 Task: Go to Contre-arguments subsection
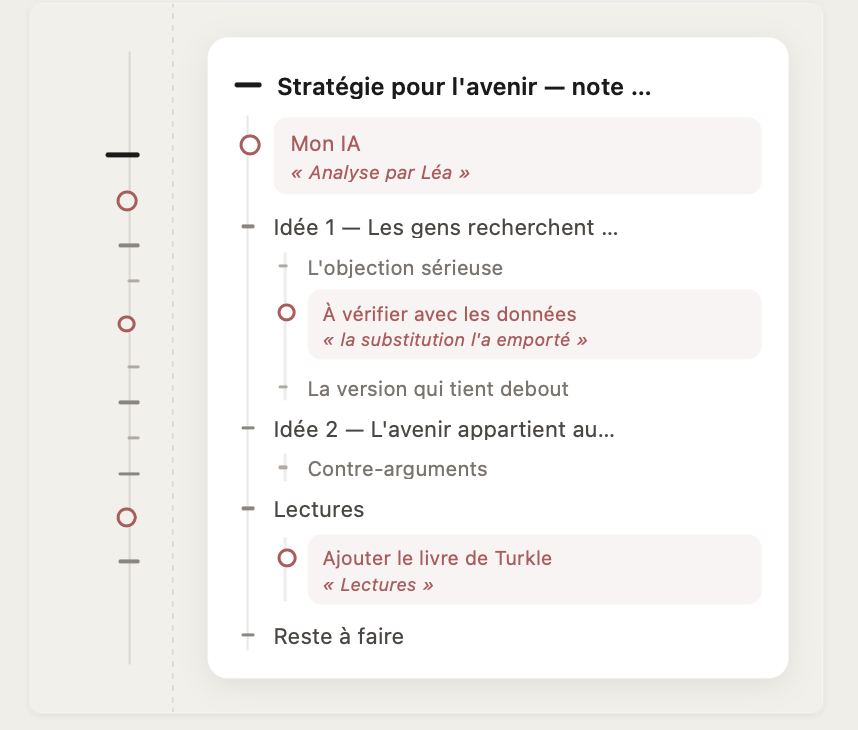(x=397, y=469)
